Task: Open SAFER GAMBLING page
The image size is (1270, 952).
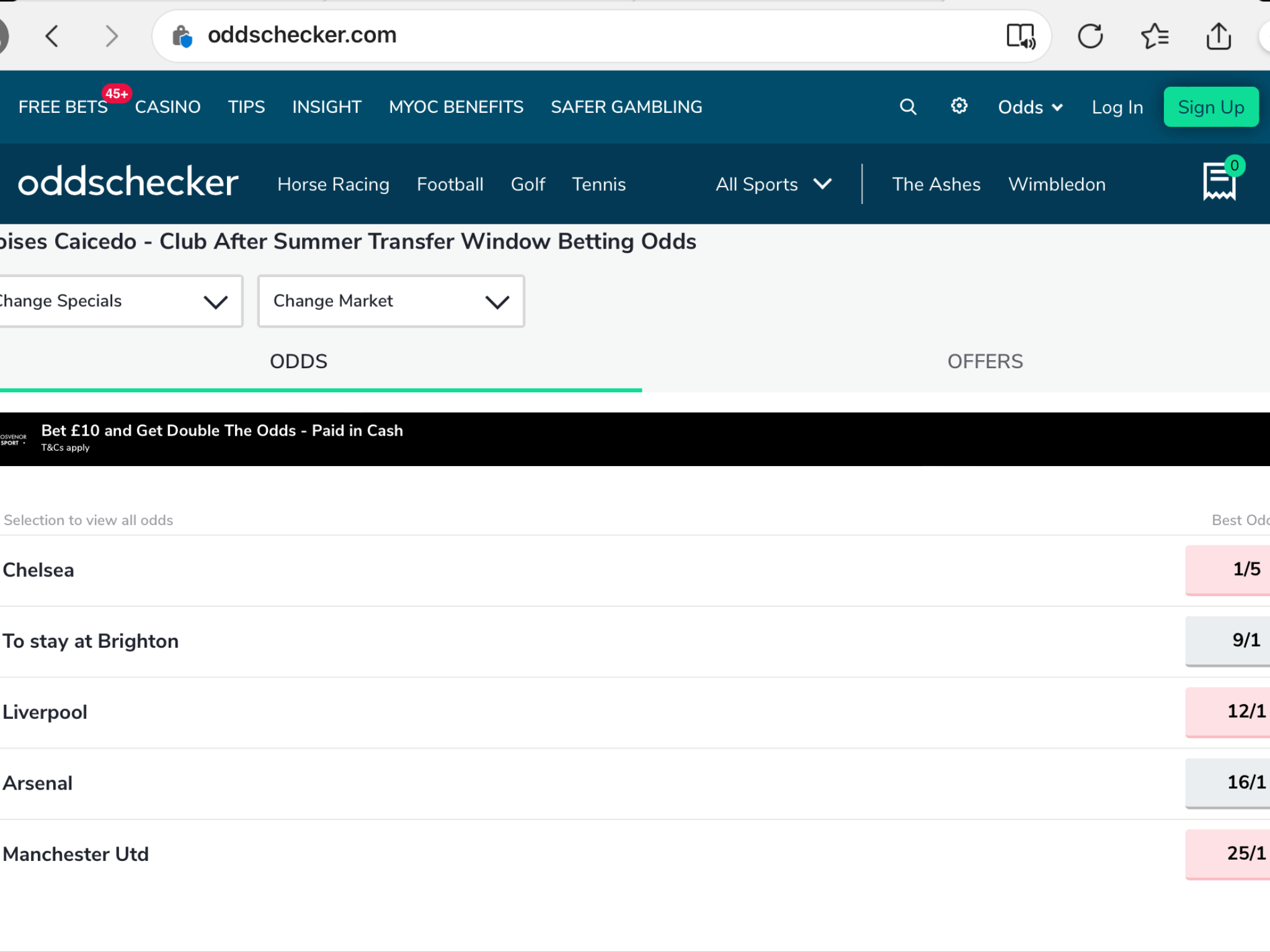Action: [x=626, y=107]
